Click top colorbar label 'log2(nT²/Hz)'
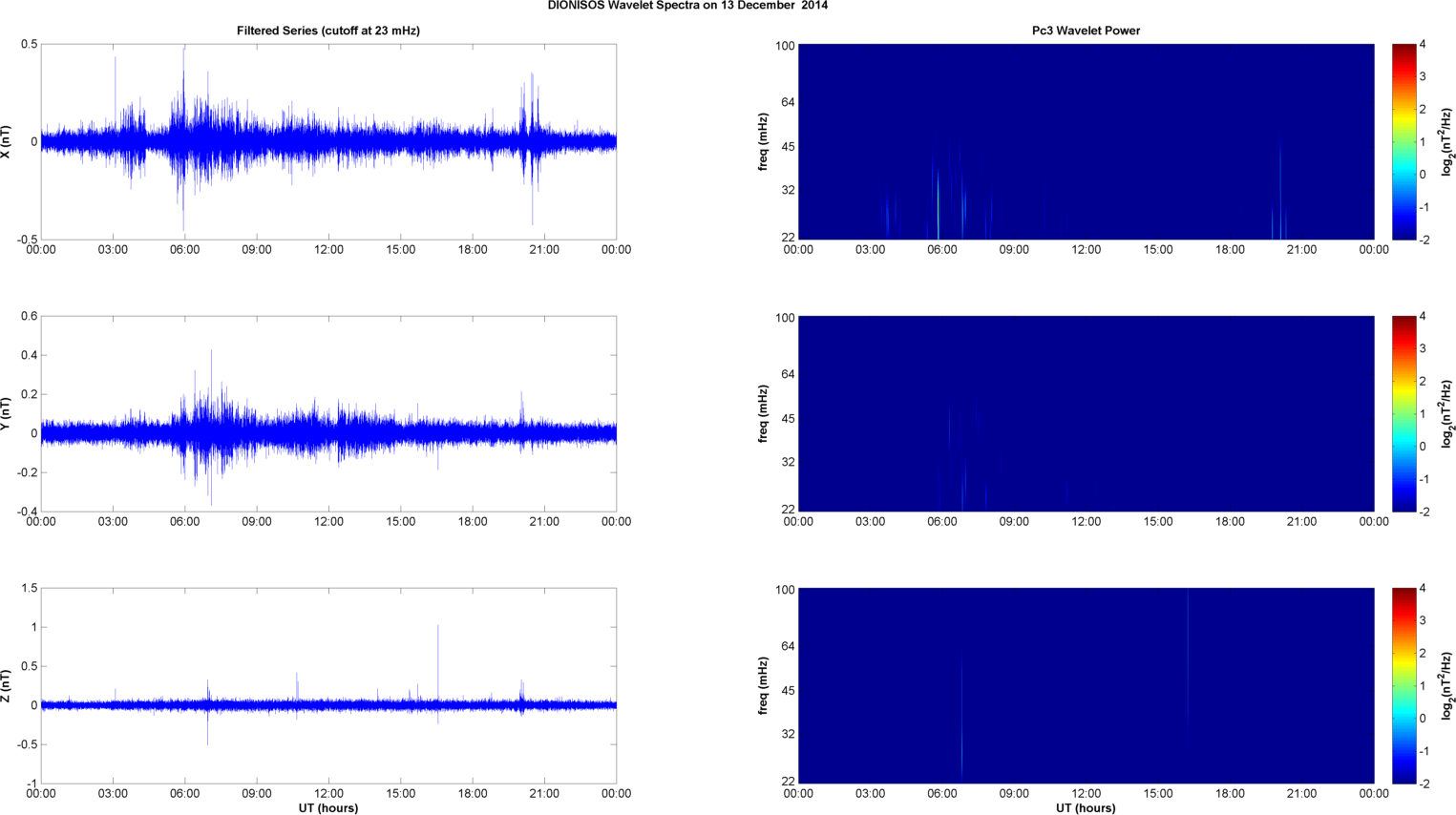 click(1446, 141)
